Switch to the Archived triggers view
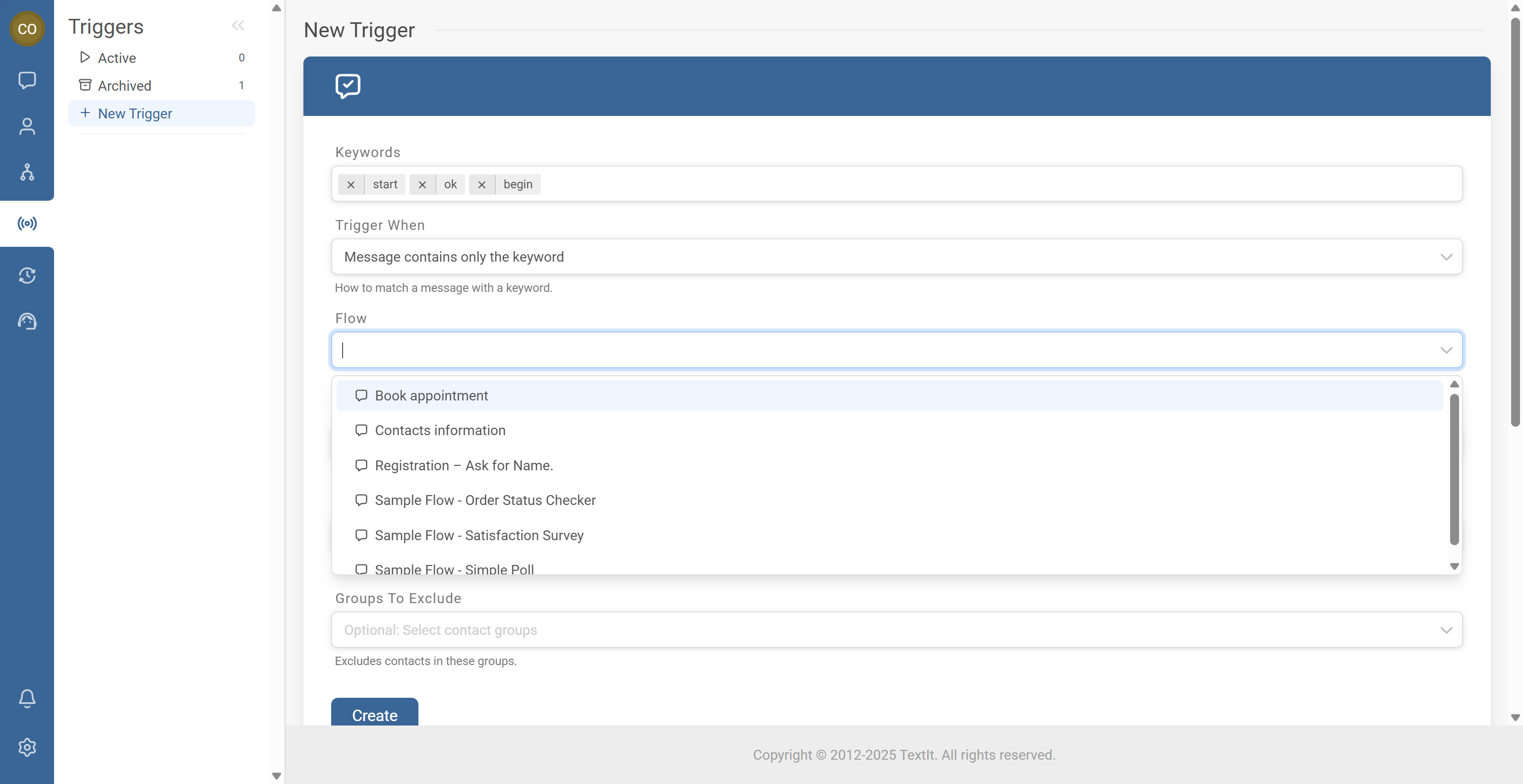This screenshot has height=784, width=1523. 124,85
